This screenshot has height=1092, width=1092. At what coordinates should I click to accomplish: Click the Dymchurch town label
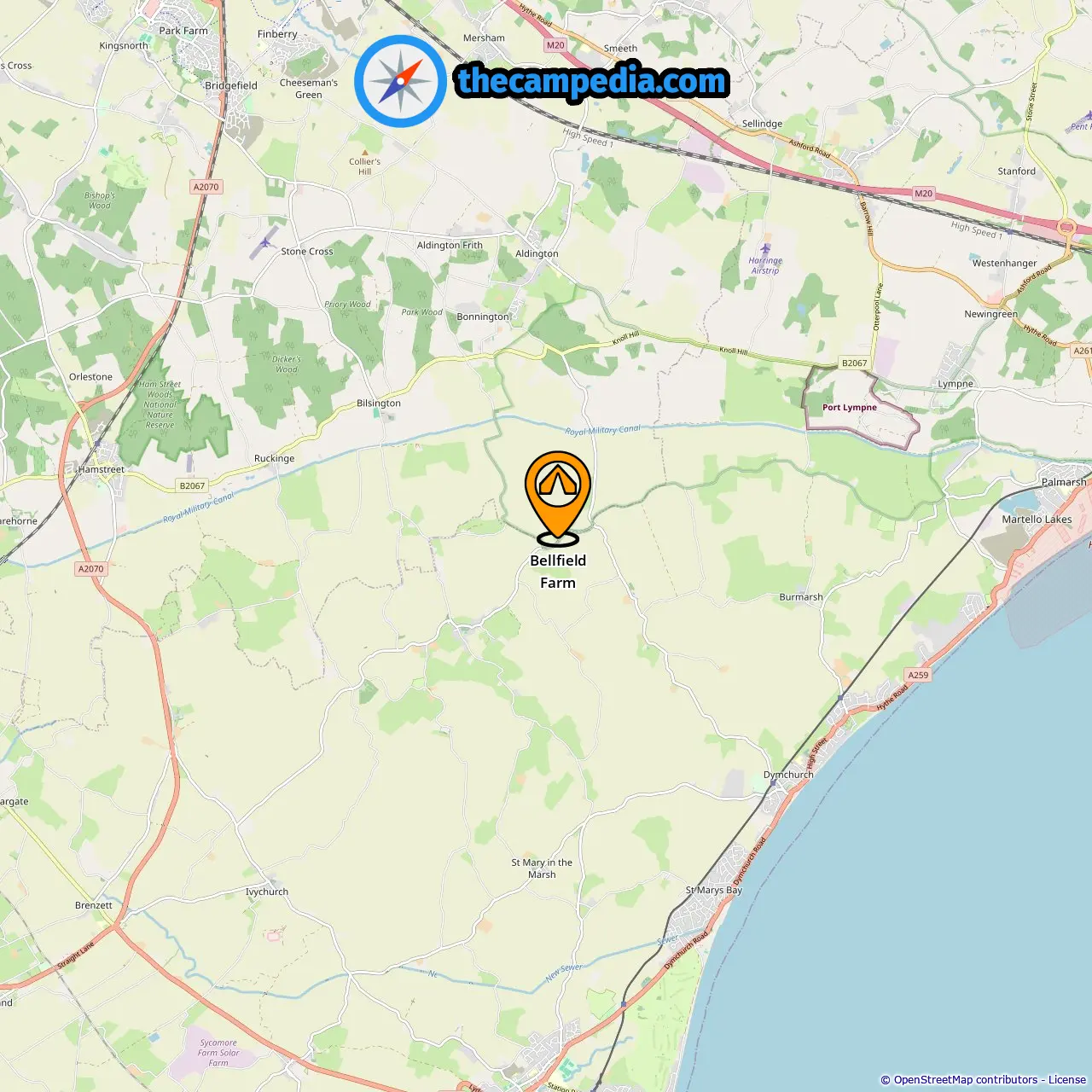(x=788, y=775)
